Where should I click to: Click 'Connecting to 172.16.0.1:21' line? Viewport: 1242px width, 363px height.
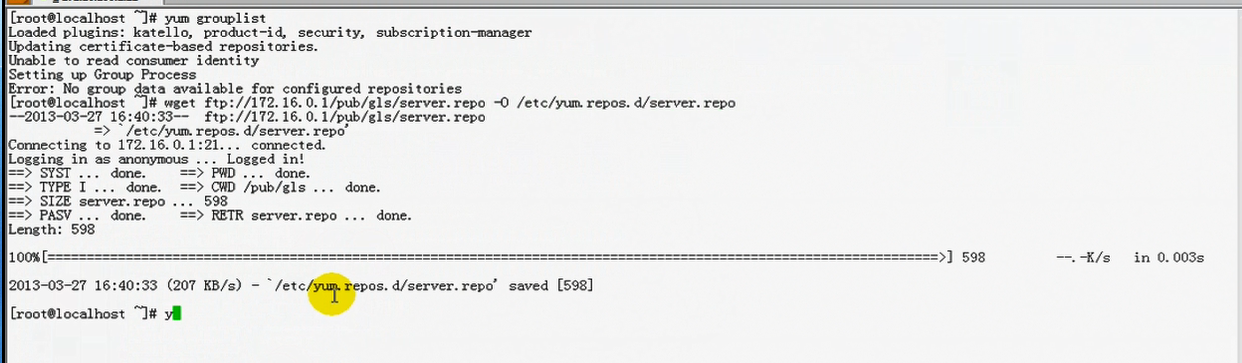tap(167, 145)
